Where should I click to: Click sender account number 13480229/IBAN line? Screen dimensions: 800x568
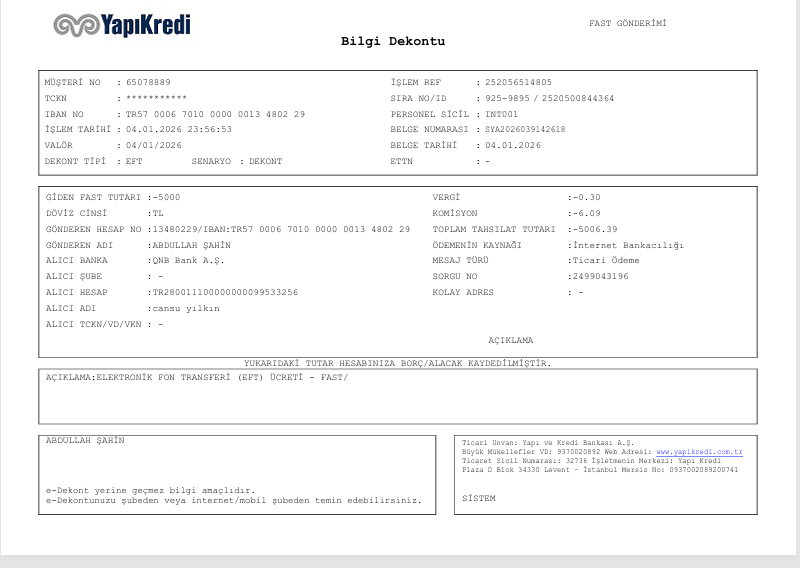pyautogui.click(x=281, y=229)
